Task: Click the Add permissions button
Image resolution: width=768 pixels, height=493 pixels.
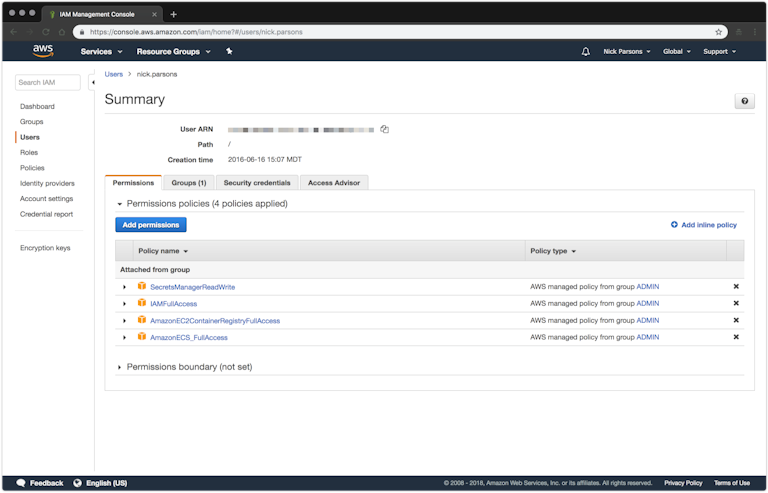Action: pos(151,225)
